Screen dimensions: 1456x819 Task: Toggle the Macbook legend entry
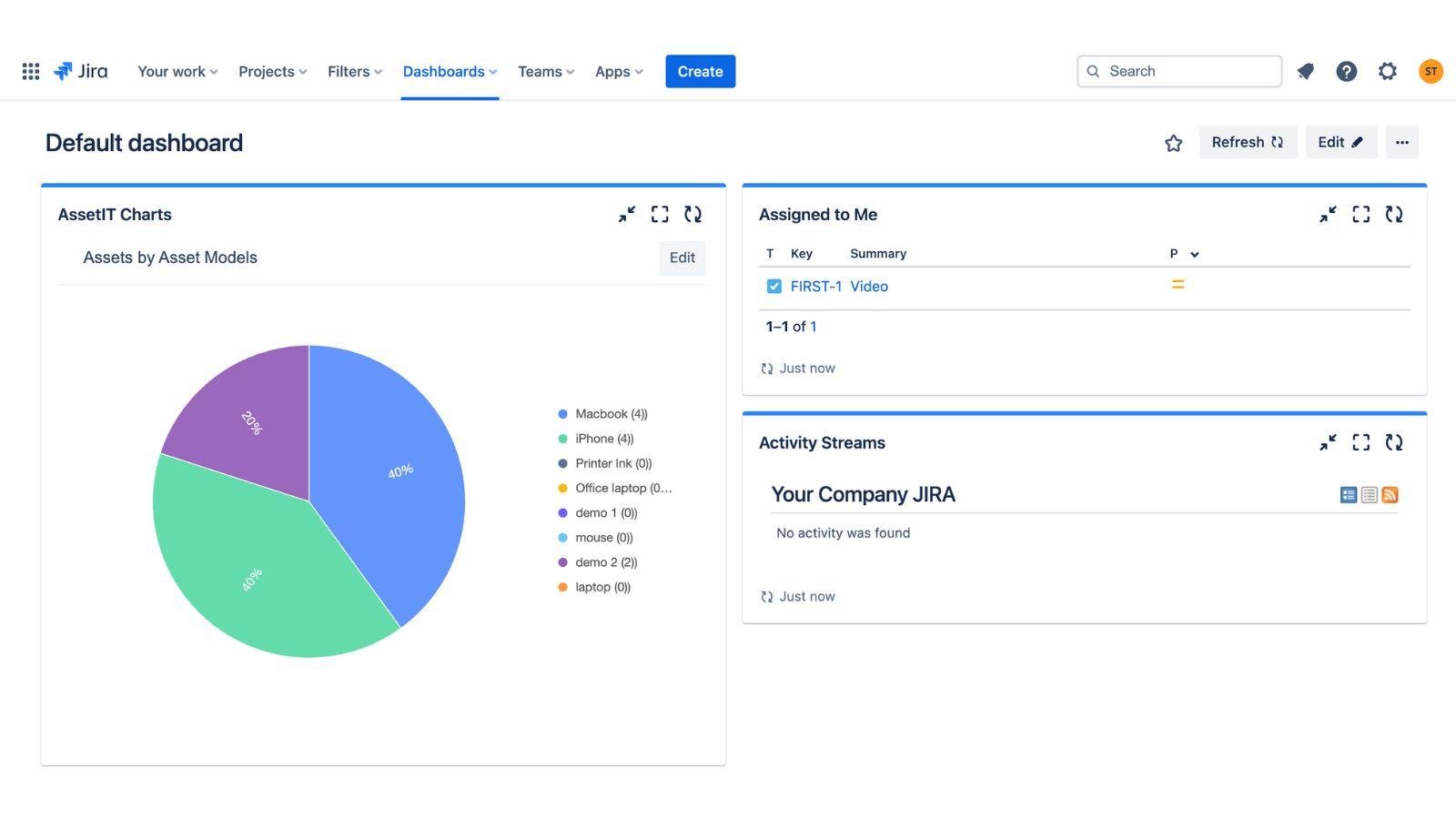coord(602,414)
